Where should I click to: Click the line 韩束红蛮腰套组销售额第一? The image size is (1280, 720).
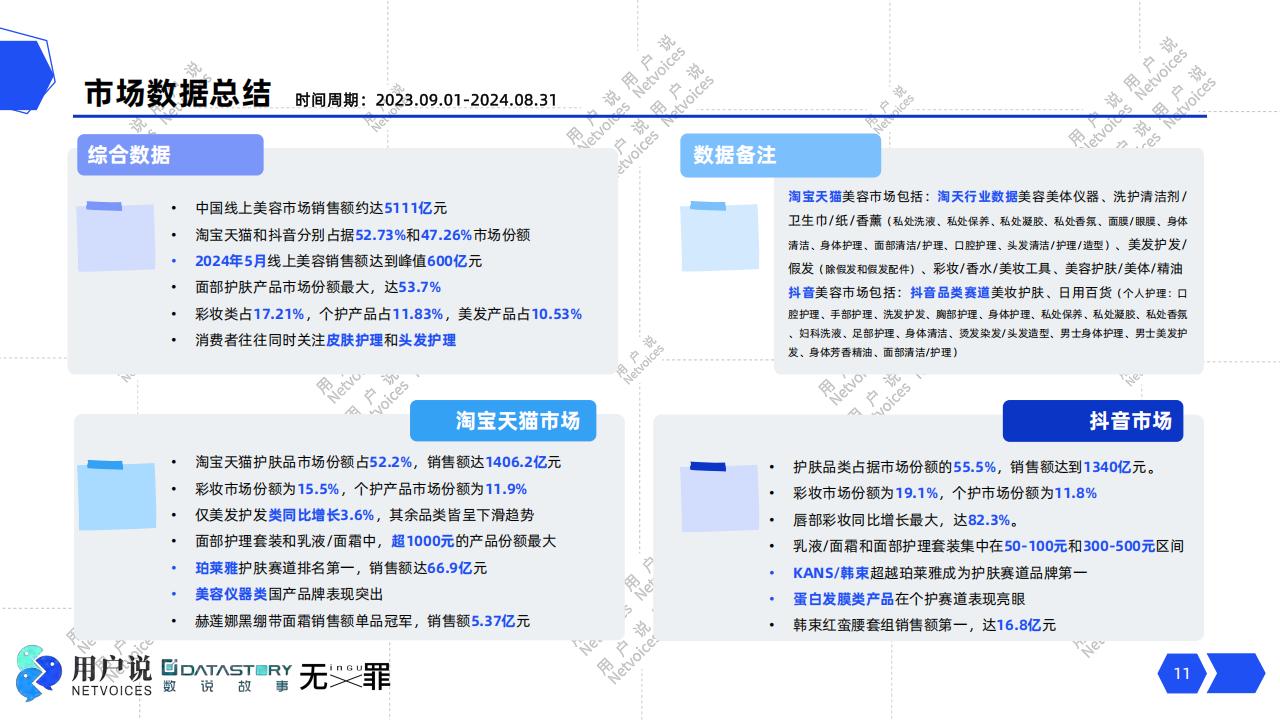point(925,625)
